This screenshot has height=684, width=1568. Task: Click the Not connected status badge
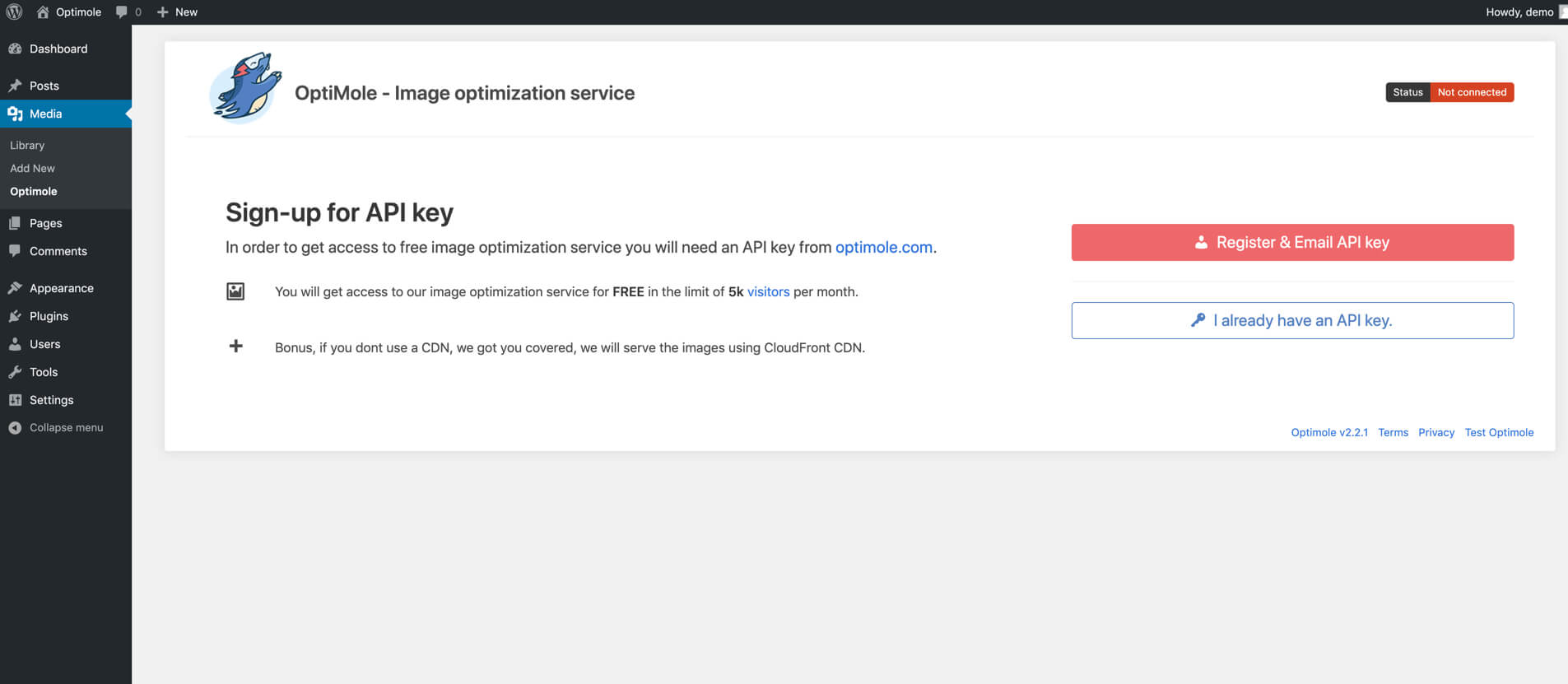(x=1472, y=92)
